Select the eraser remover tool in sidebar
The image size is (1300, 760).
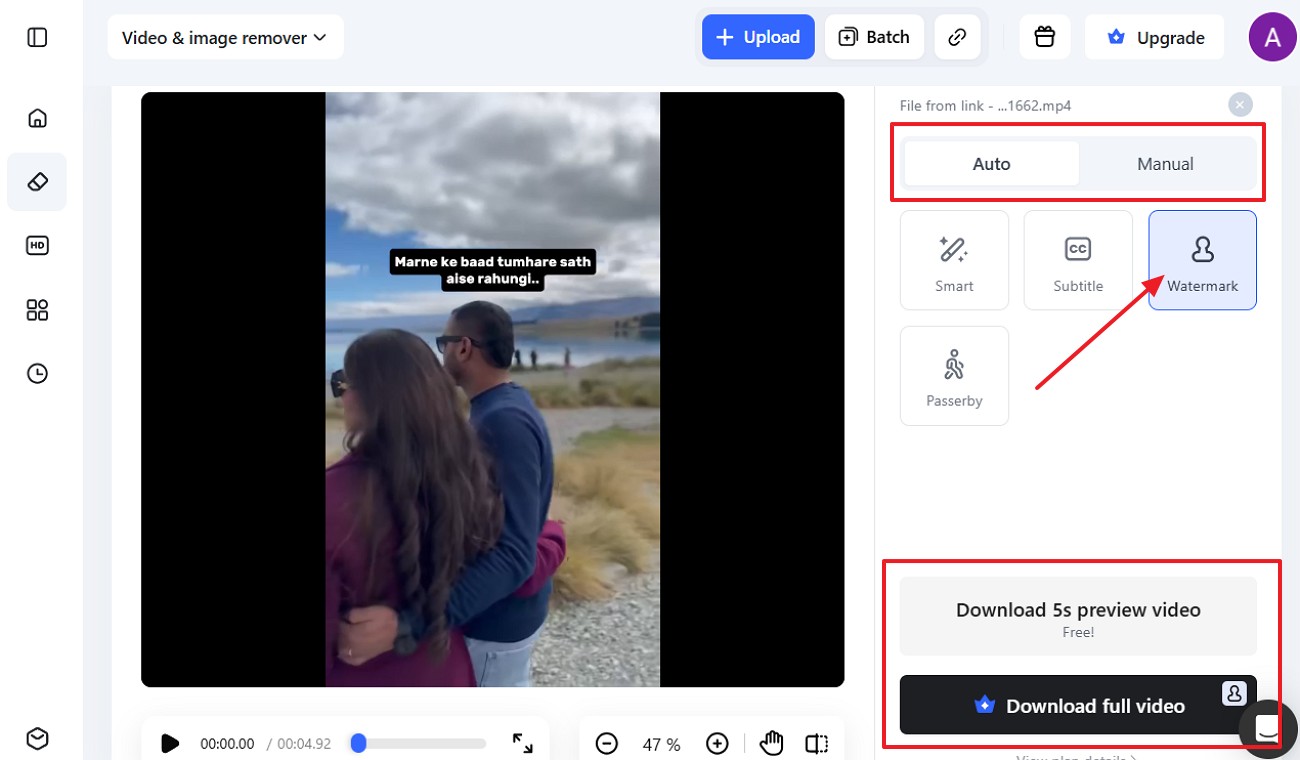pyautogui.click(x=37, y=182)
